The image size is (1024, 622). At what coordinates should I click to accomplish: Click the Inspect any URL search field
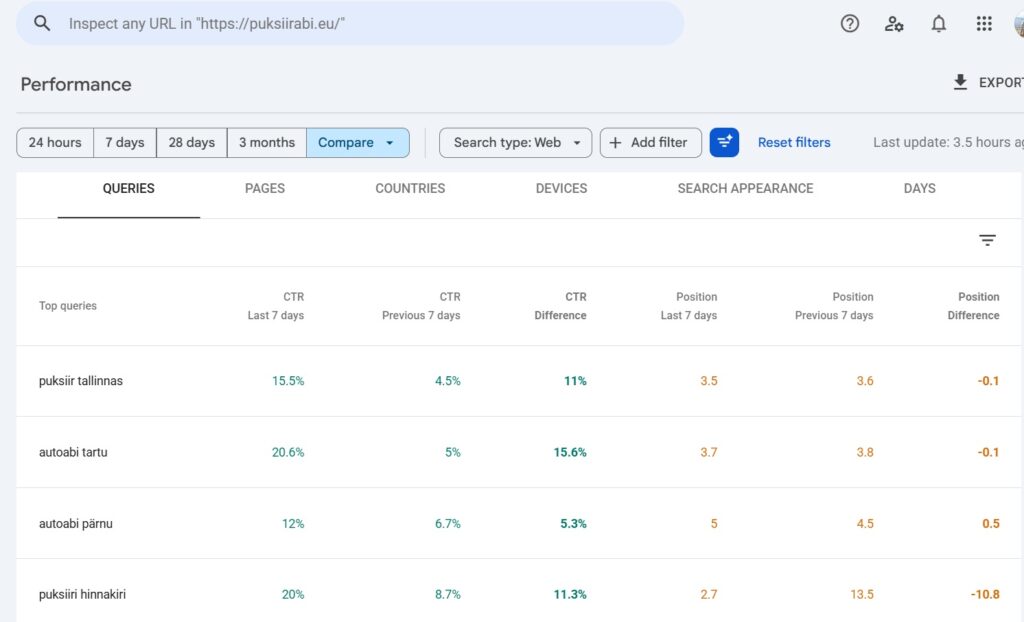coord(350,24)
